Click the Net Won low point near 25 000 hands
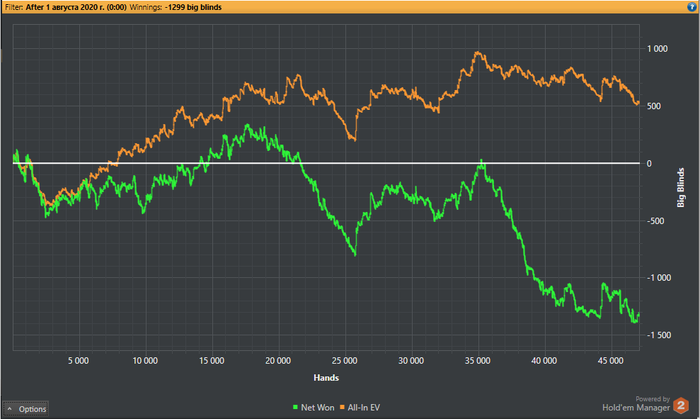Image resolution: width=700 pixels, height=419 pixels. (355, 254)
